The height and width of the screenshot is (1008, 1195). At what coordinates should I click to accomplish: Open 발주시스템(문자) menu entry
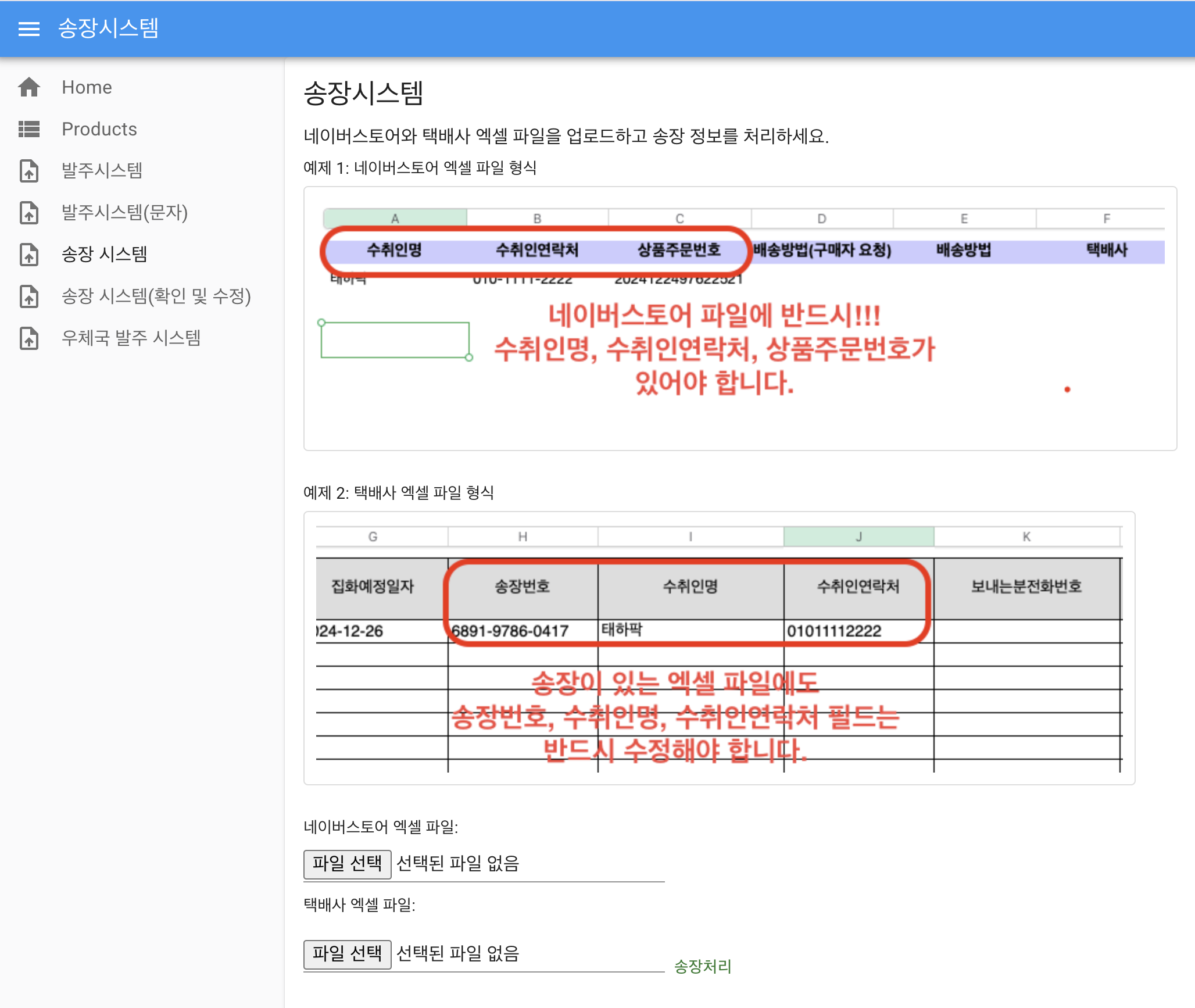coord(124,213)
